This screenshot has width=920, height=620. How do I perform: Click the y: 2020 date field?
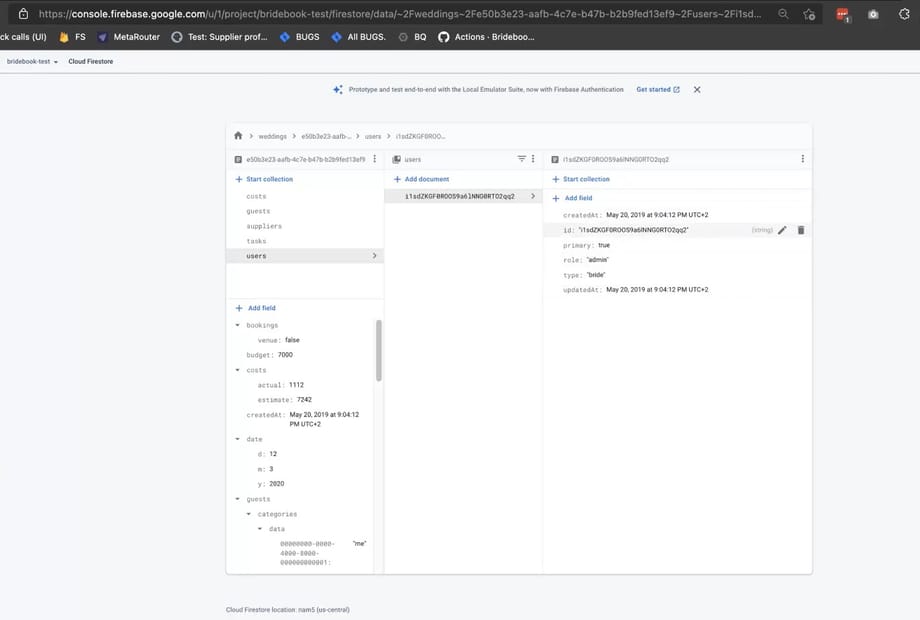(x=271, y=484)
